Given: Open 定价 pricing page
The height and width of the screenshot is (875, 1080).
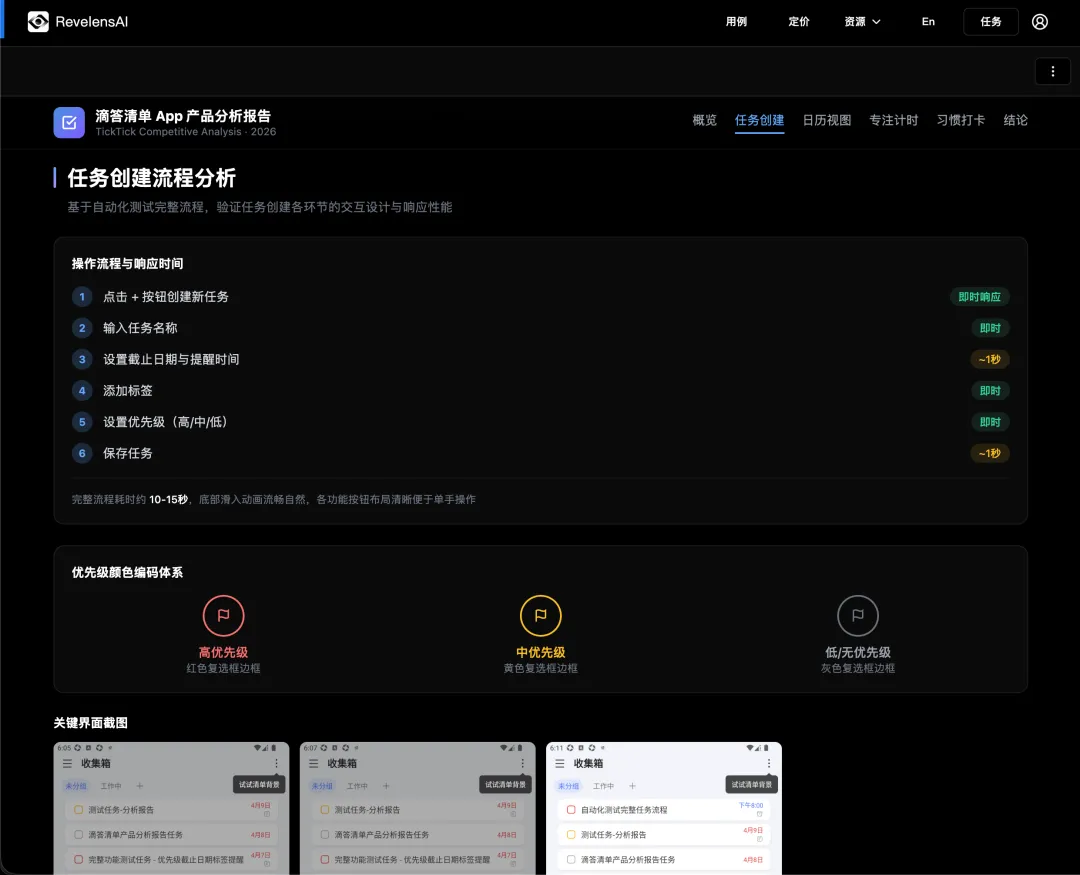Looking at the screenshot, I should coord(799,22).
